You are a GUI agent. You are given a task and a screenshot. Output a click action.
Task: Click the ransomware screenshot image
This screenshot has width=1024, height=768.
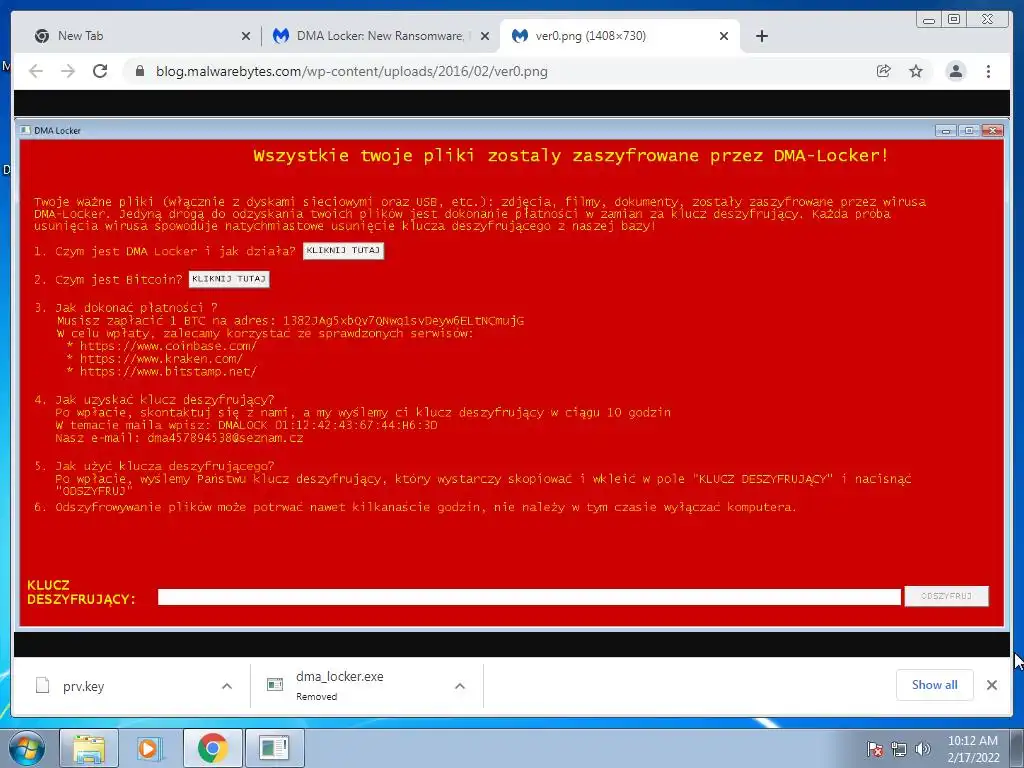[x=512, y=374]
